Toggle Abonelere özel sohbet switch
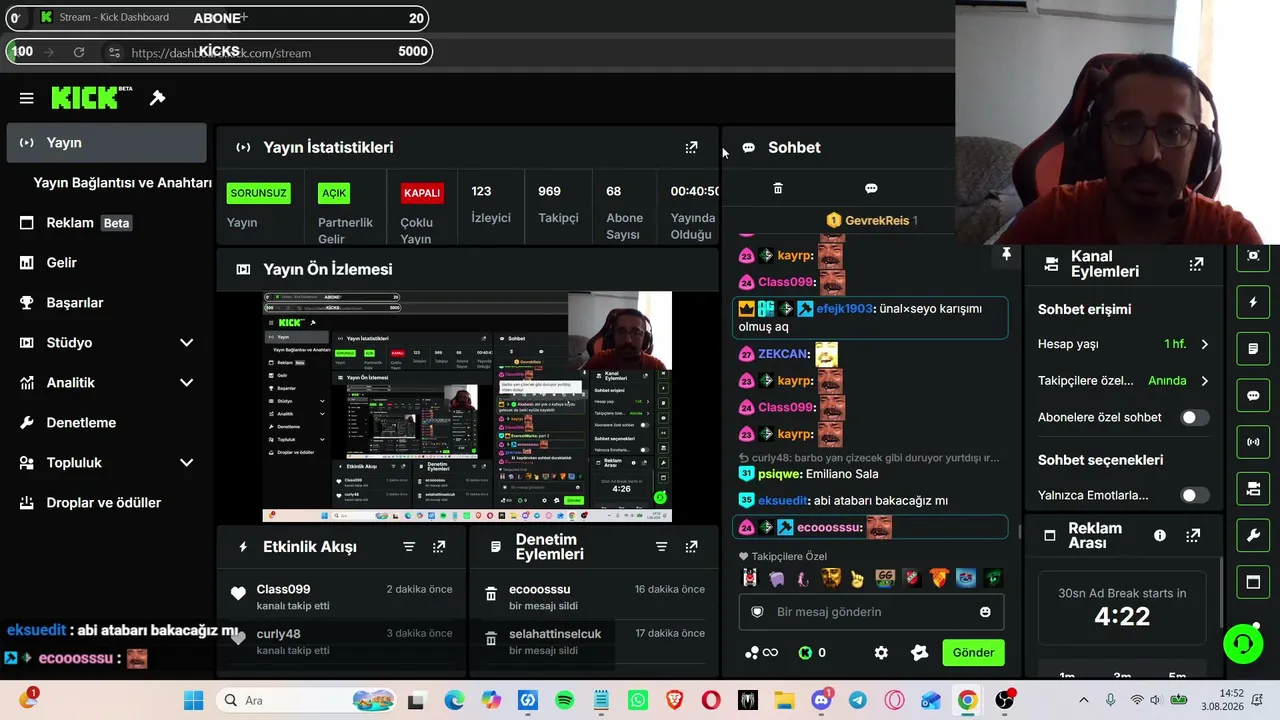This screenshot has width=1280, height=720. click(x=1194, y=417)
